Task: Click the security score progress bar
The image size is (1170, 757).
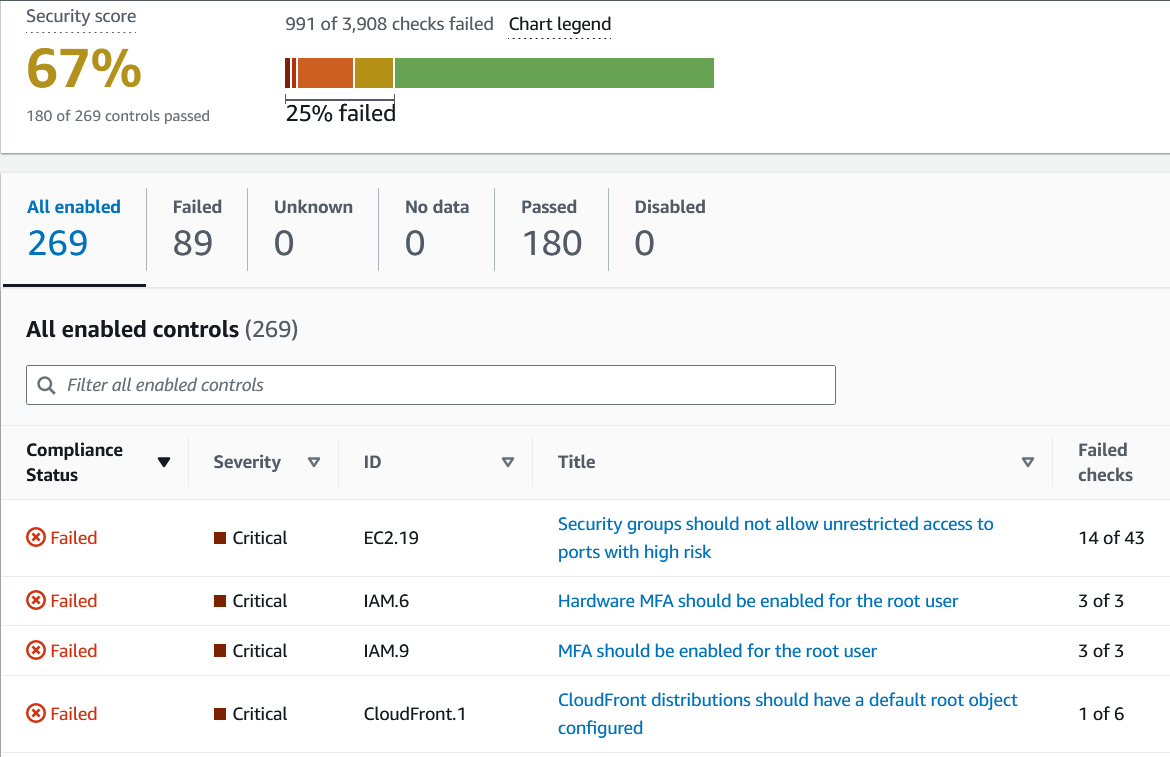Action: 498,72
